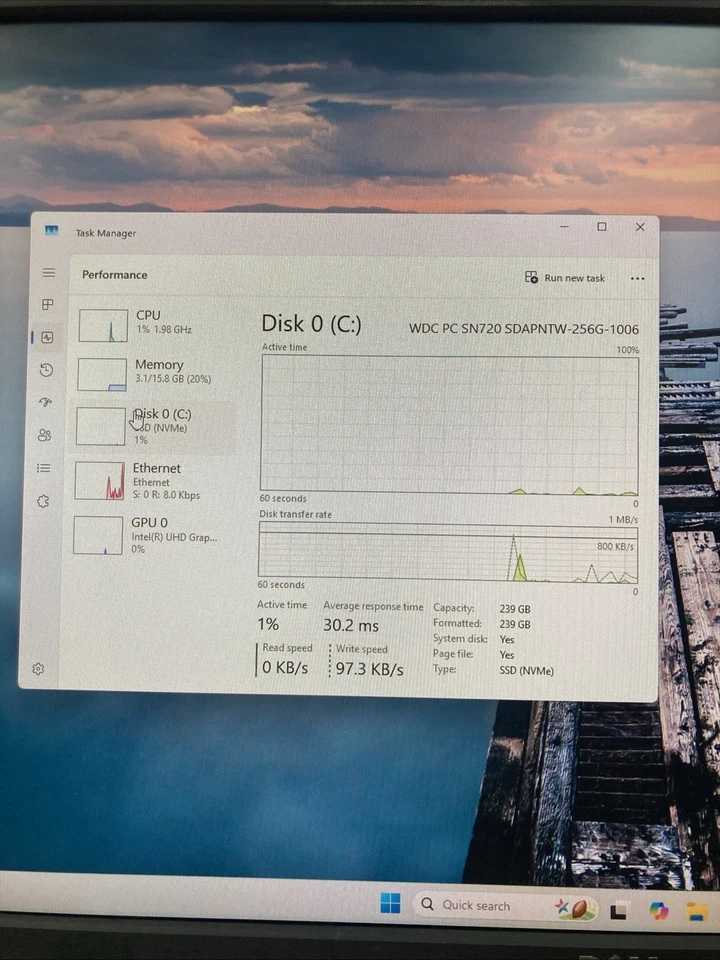
Task: Click the Task Manager app icon in title bar
Action: coord(51,230)
